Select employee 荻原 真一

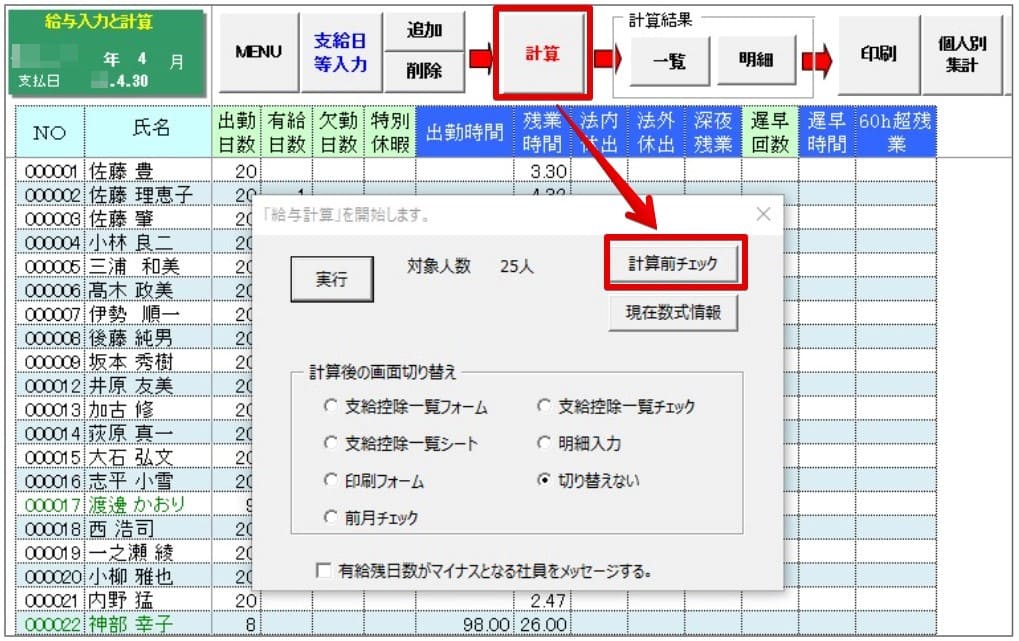131,433
